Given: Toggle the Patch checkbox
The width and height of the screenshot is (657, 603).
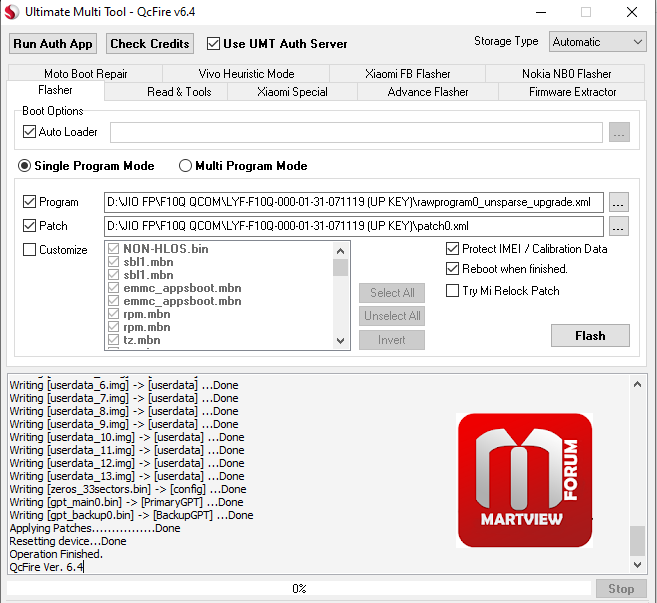Looking at the screenshot, I should coord(29,226).
